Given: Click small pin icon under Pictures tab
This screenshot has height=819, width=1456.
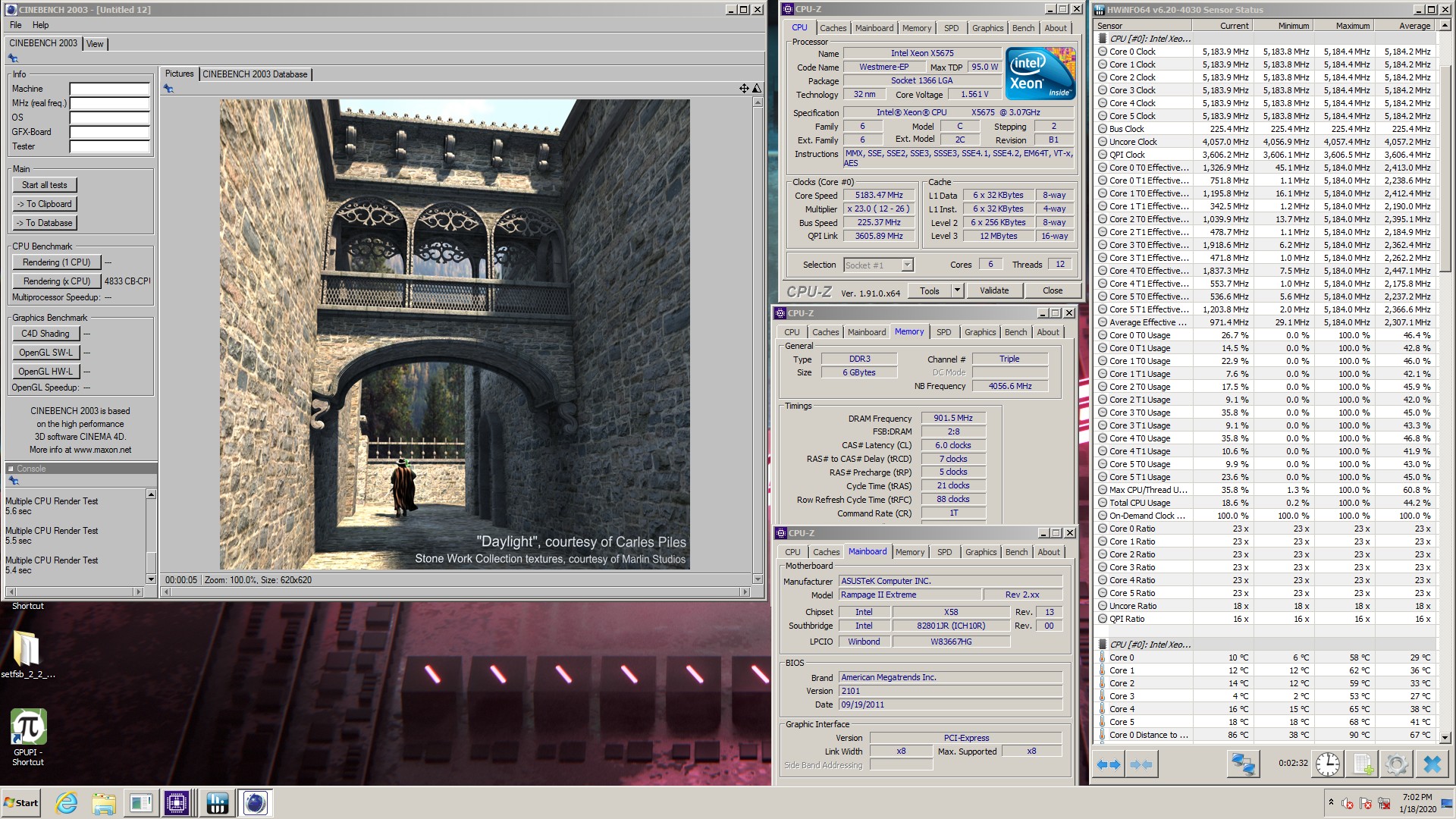Looking at the screenshot, I should pyautogui.click(x=168, y=89).
